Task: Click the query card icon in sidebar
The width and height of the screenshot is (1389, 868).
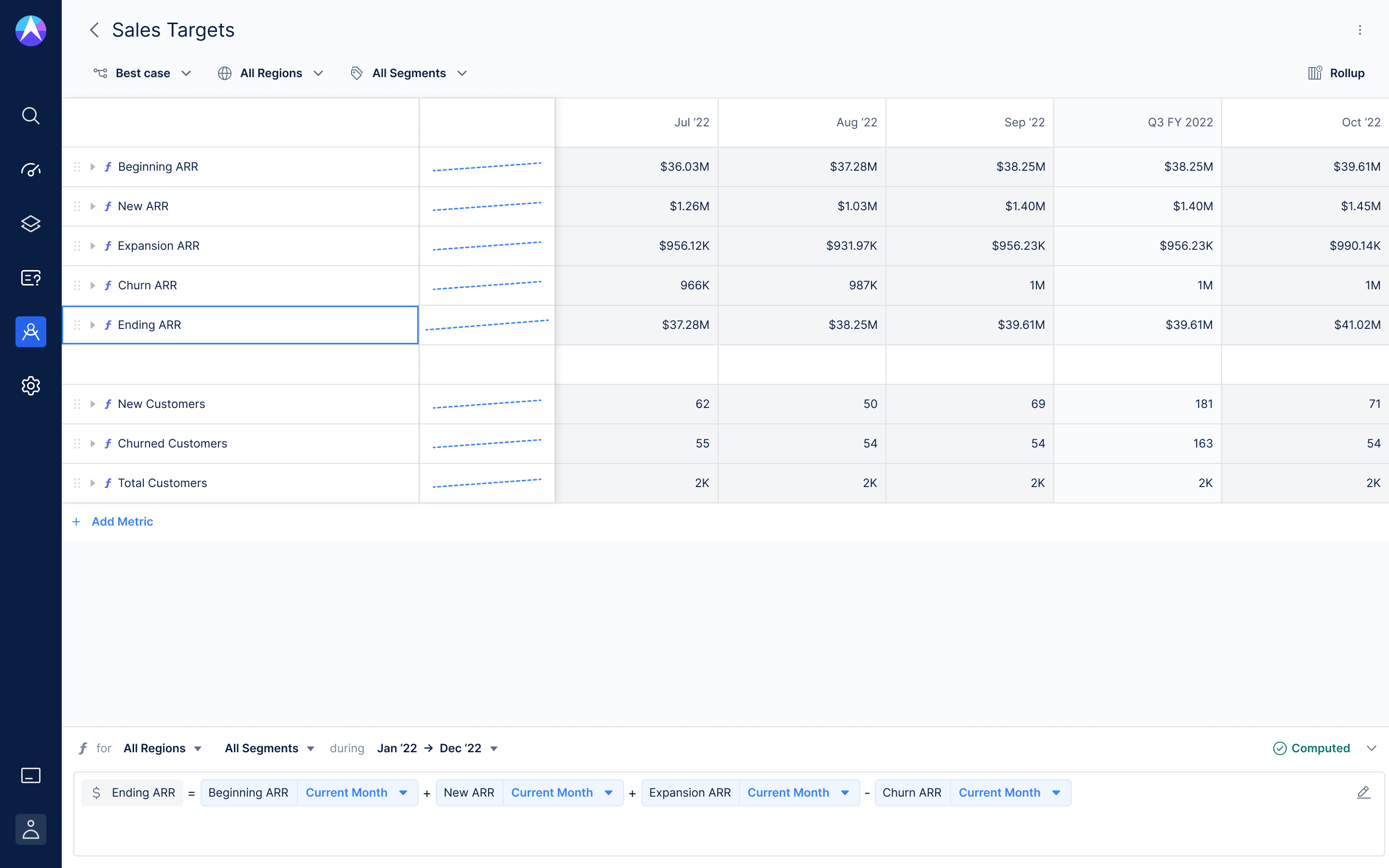Action: pyautogui.click(x=30, y=278)
